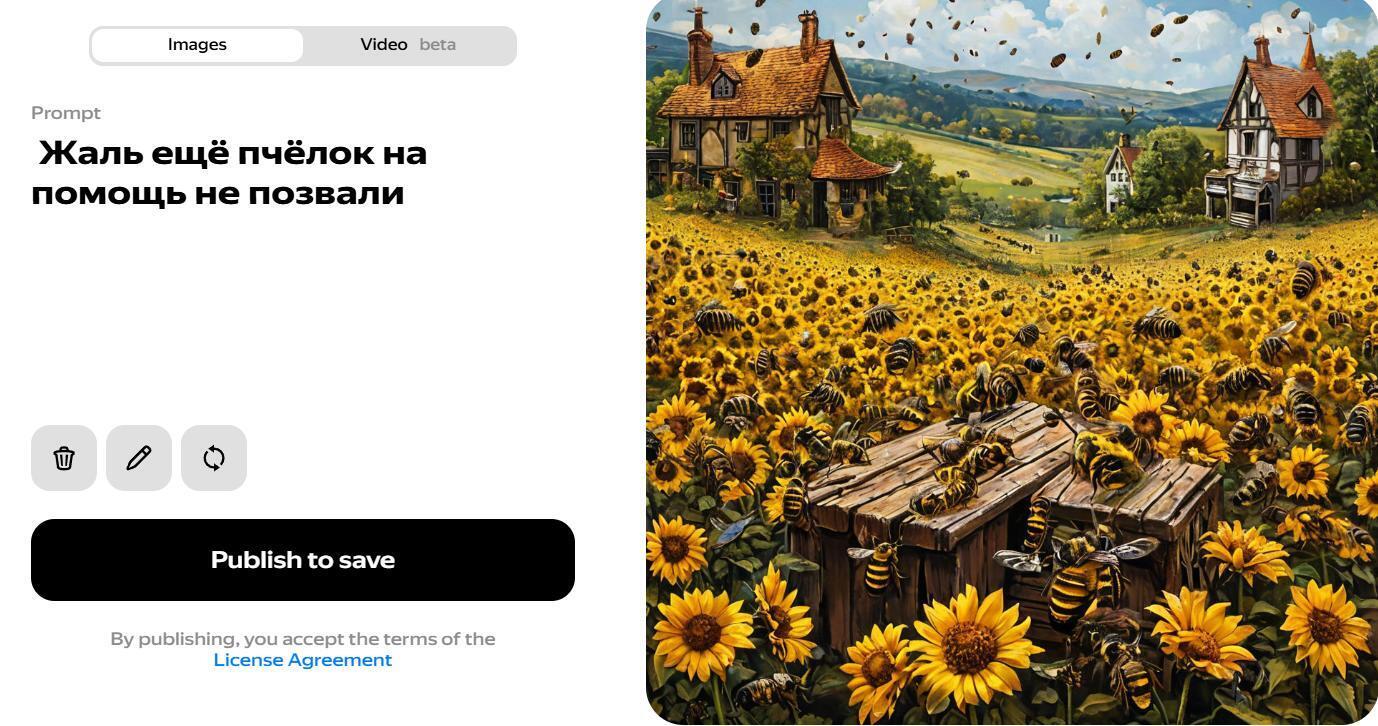
Task: Click the word "Video" in the toggle
Action: coord(384,45)
